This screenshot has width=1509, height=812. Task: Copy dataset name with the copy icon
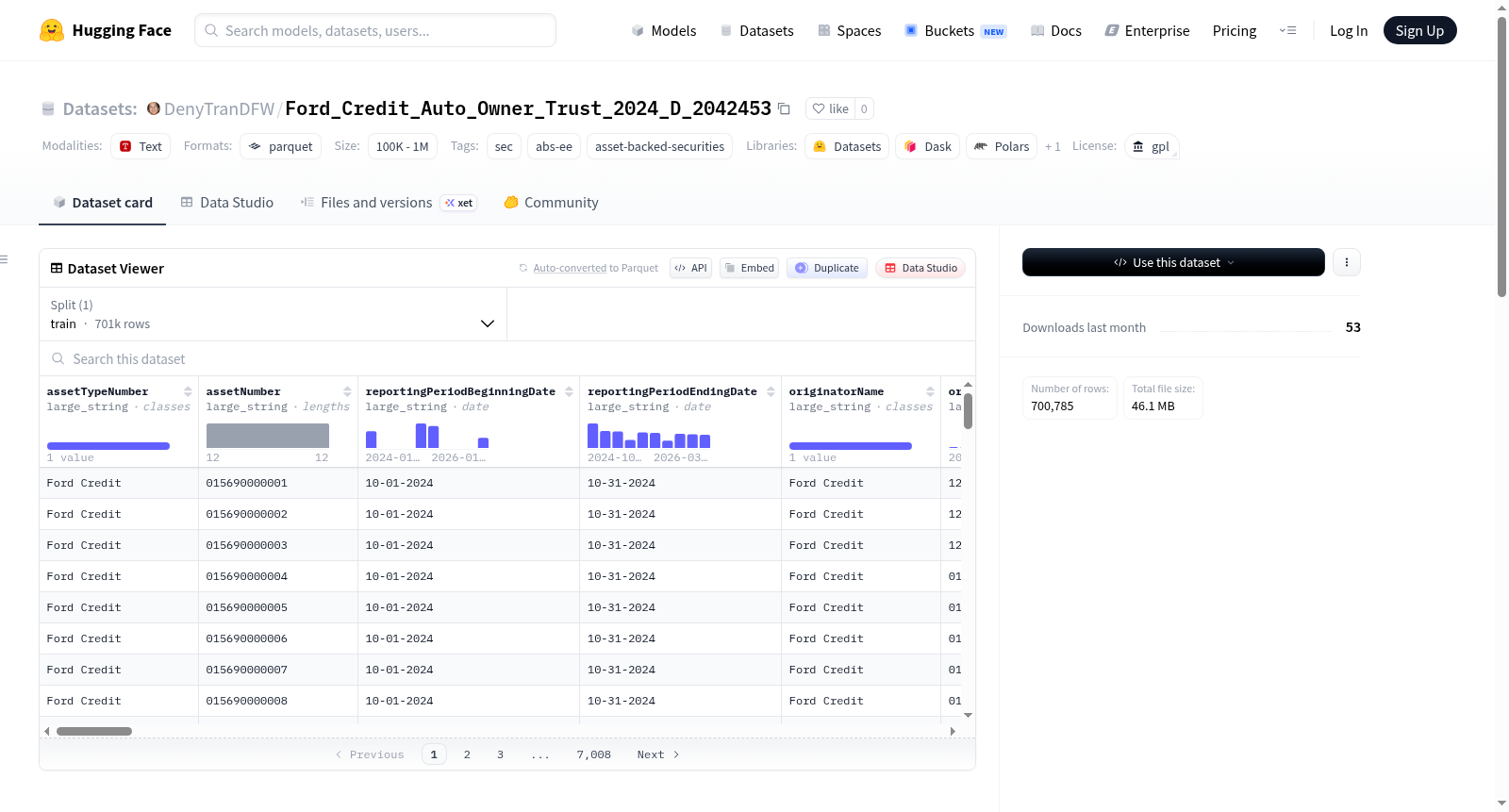[x=784, y=108]
